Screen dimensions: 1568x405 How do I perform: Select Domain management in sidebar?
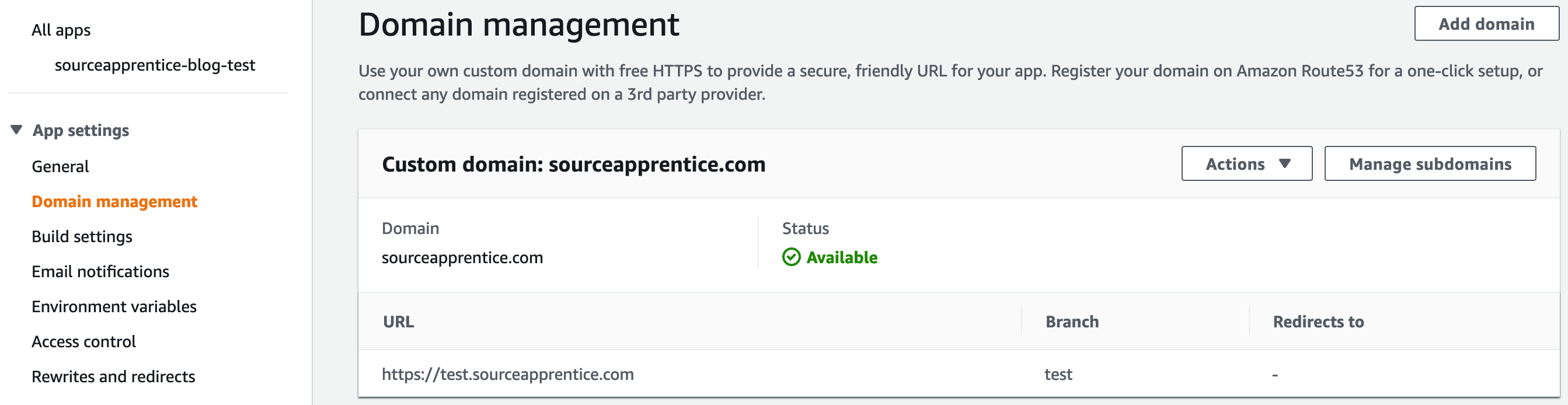coord(114,201)
